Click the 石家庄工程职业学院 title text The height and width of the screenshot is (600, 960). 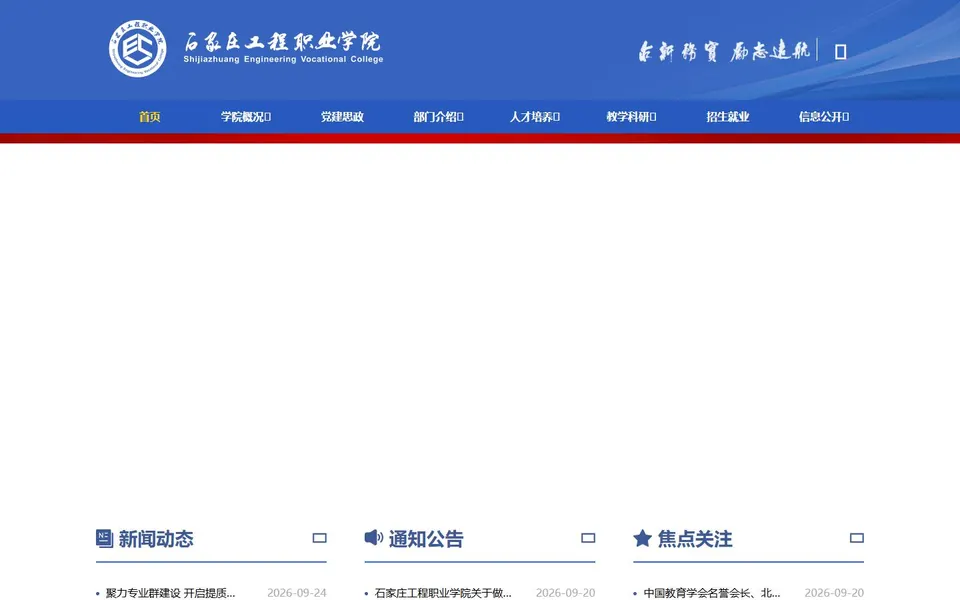tap(282, 41)
